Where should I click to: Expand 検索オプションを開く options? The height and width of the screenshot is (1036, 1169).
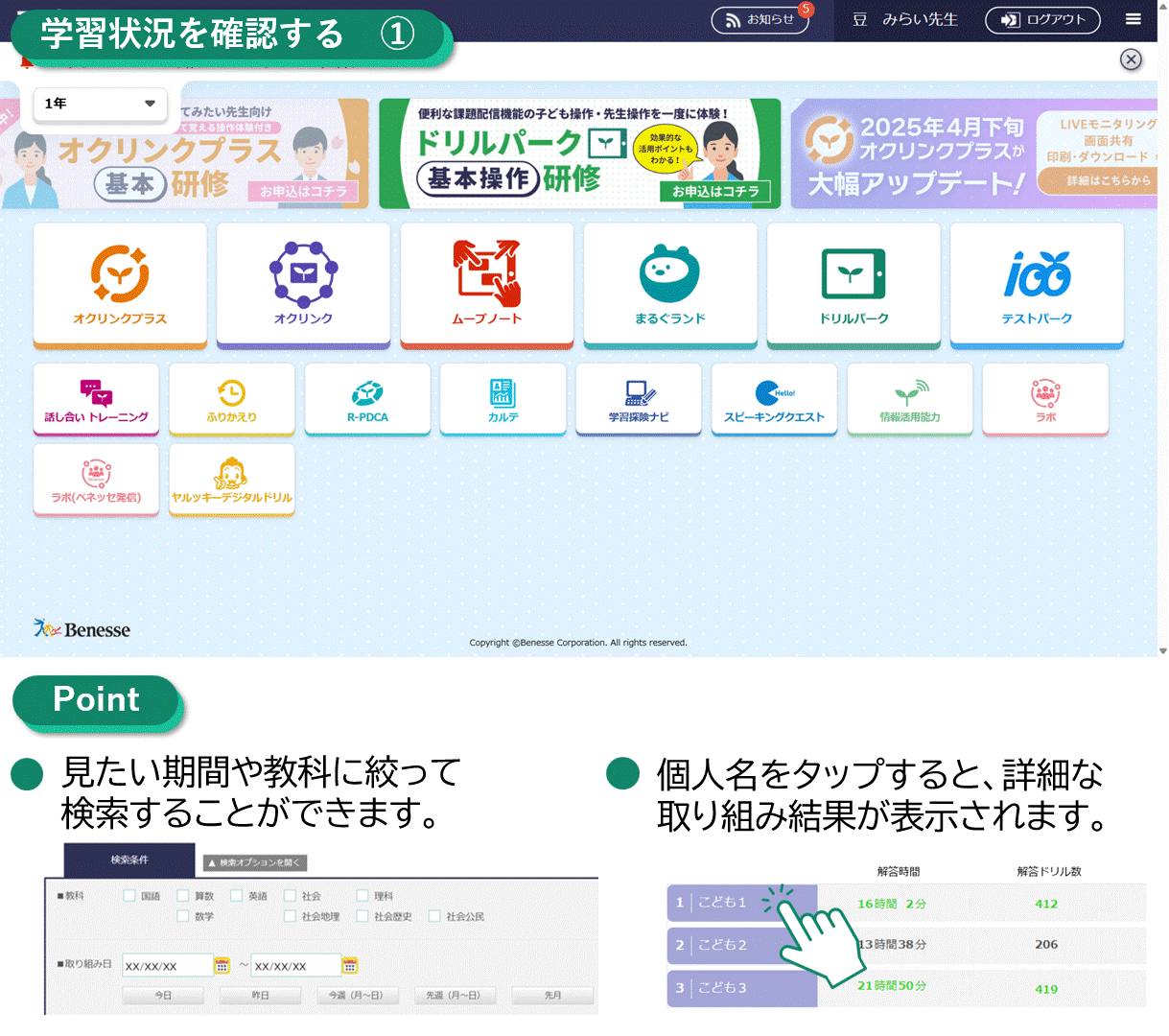pyautogui.click(x=254, y=862)
